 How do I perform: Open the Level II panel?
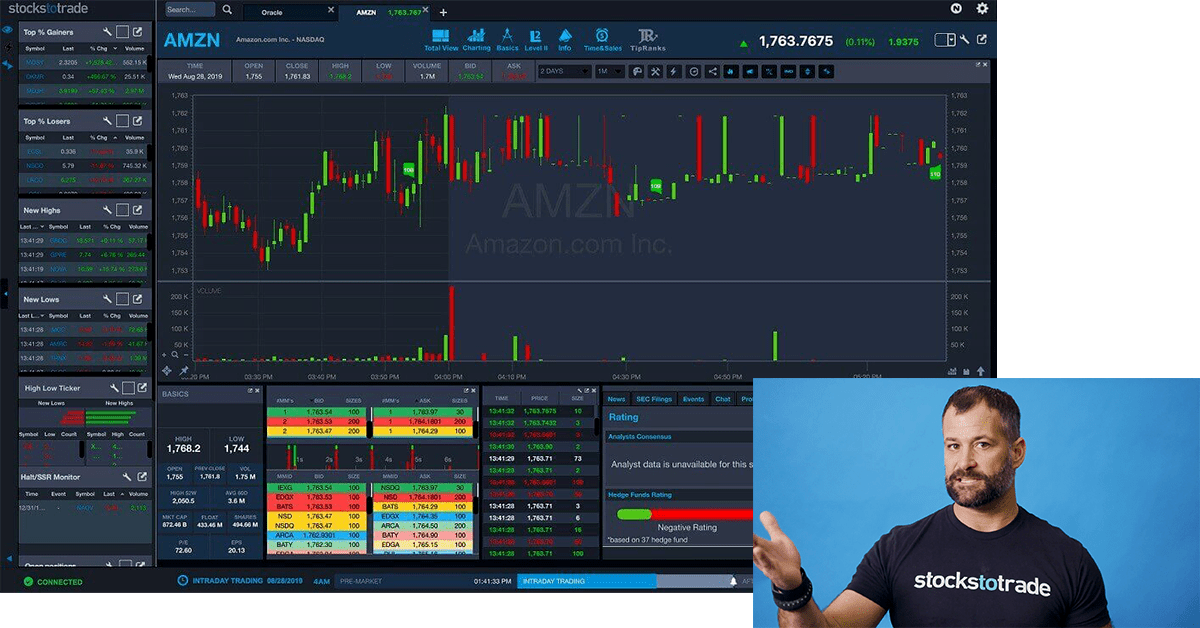[535, 40]
